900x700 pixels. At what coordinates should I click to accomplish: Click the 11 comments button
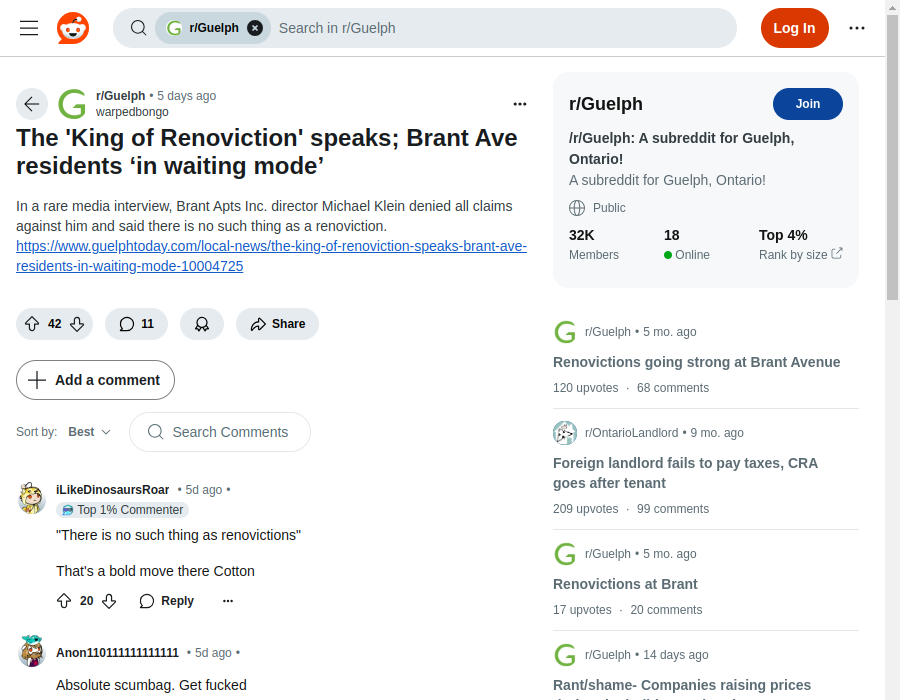click(x=137, y=324)
